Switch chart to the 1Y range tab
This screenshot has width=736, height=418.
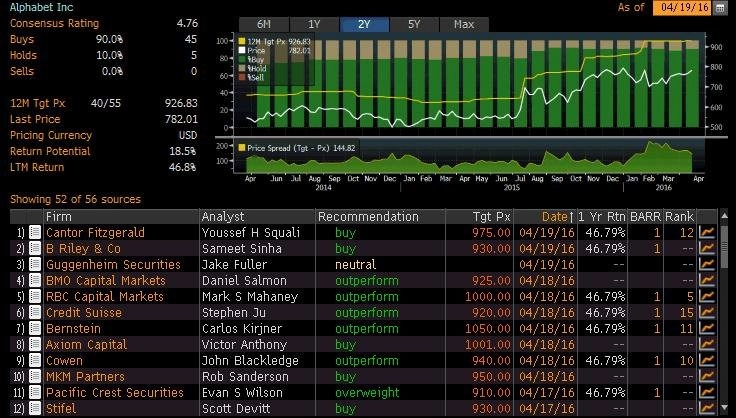[x=314, y=24]
